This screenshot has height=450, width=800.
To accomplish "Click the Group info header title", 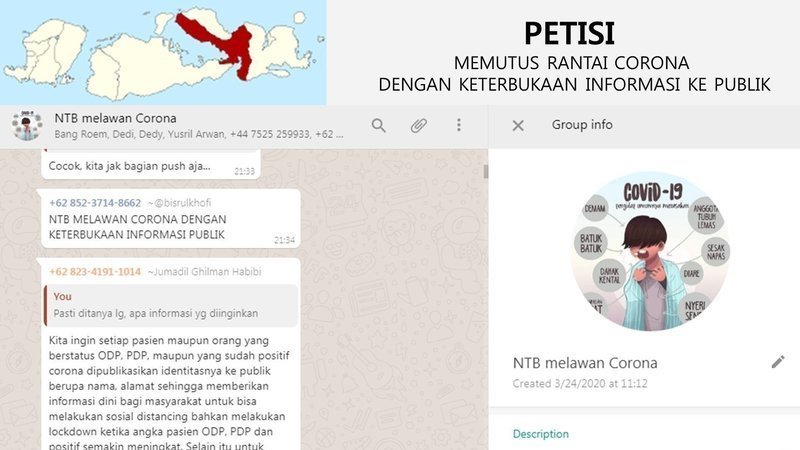I will click(582, 125).
